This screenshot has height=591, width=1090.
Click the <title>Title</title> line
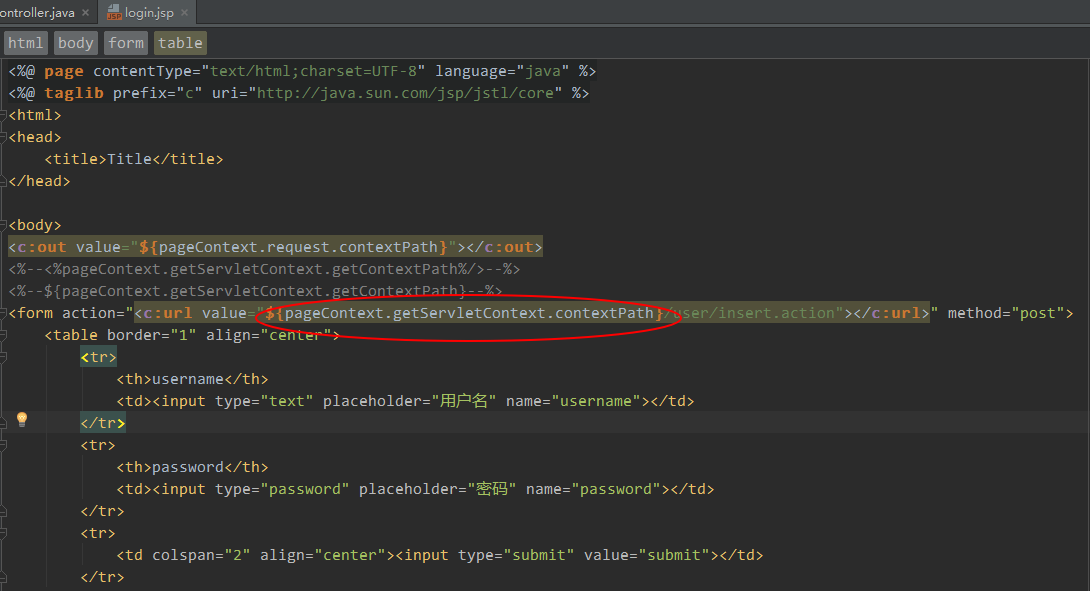coord(133,159)
